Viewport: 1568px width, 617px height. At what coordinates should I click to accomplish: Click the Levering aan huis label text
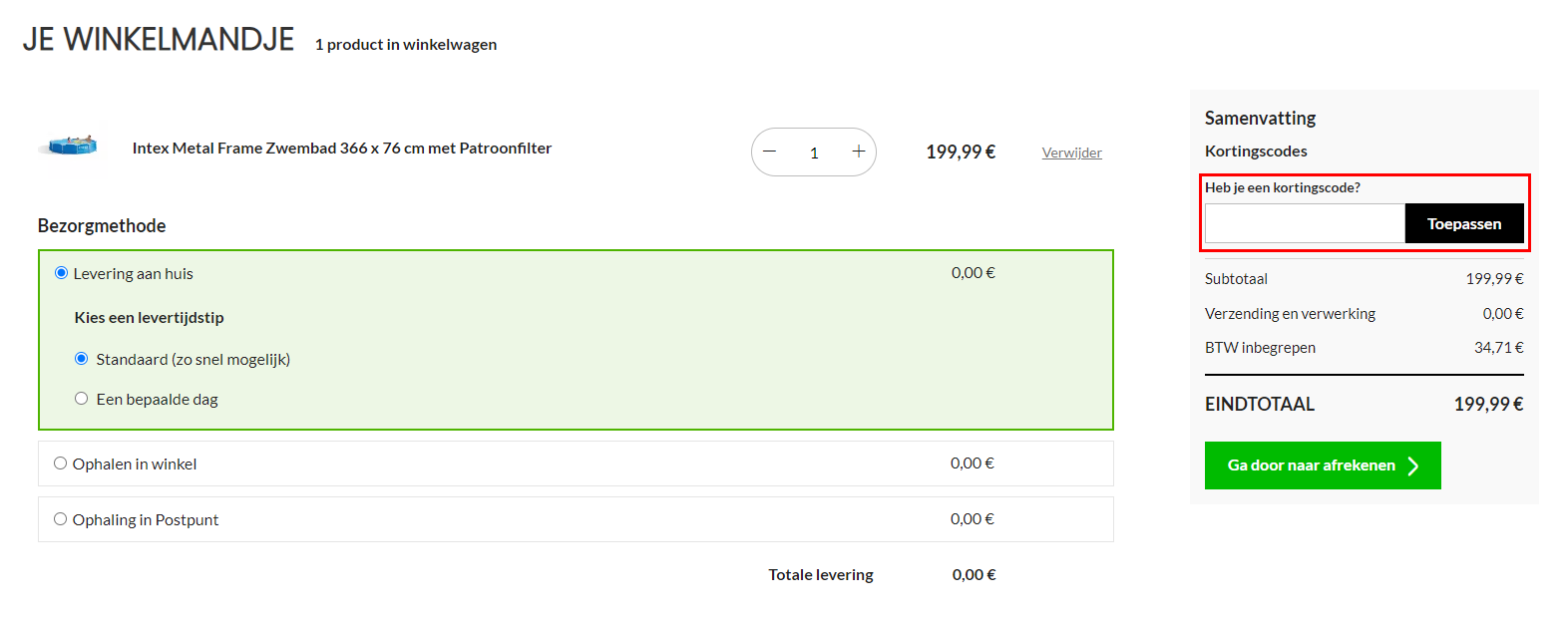[x=134, y=273]
